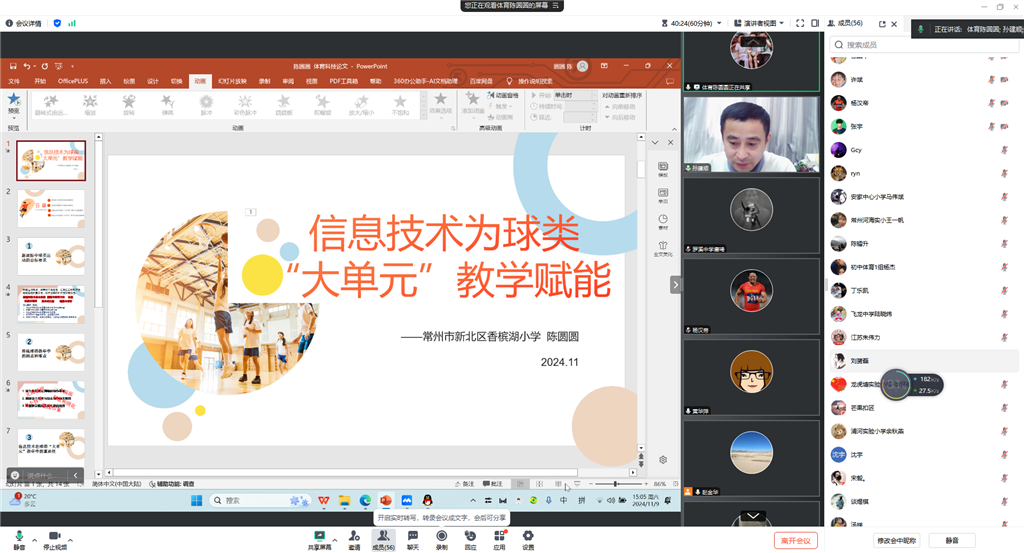Pop out the members panel
This screenshot has height=553, width=1024.
[x=882, y=24]
